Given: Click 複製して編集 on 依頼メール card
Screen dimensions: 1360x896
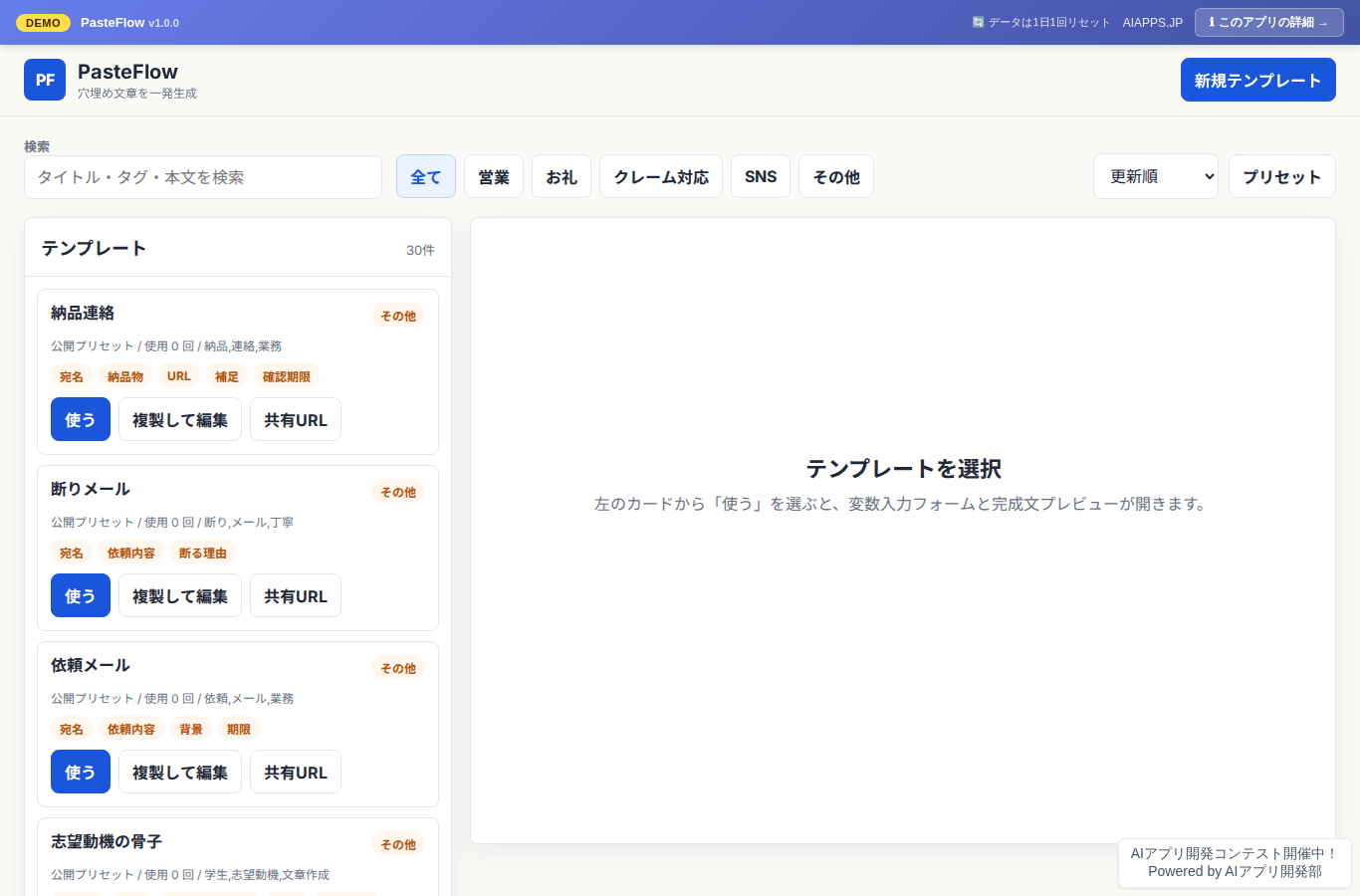Looking at the screenshot, I should click(180, 772).
